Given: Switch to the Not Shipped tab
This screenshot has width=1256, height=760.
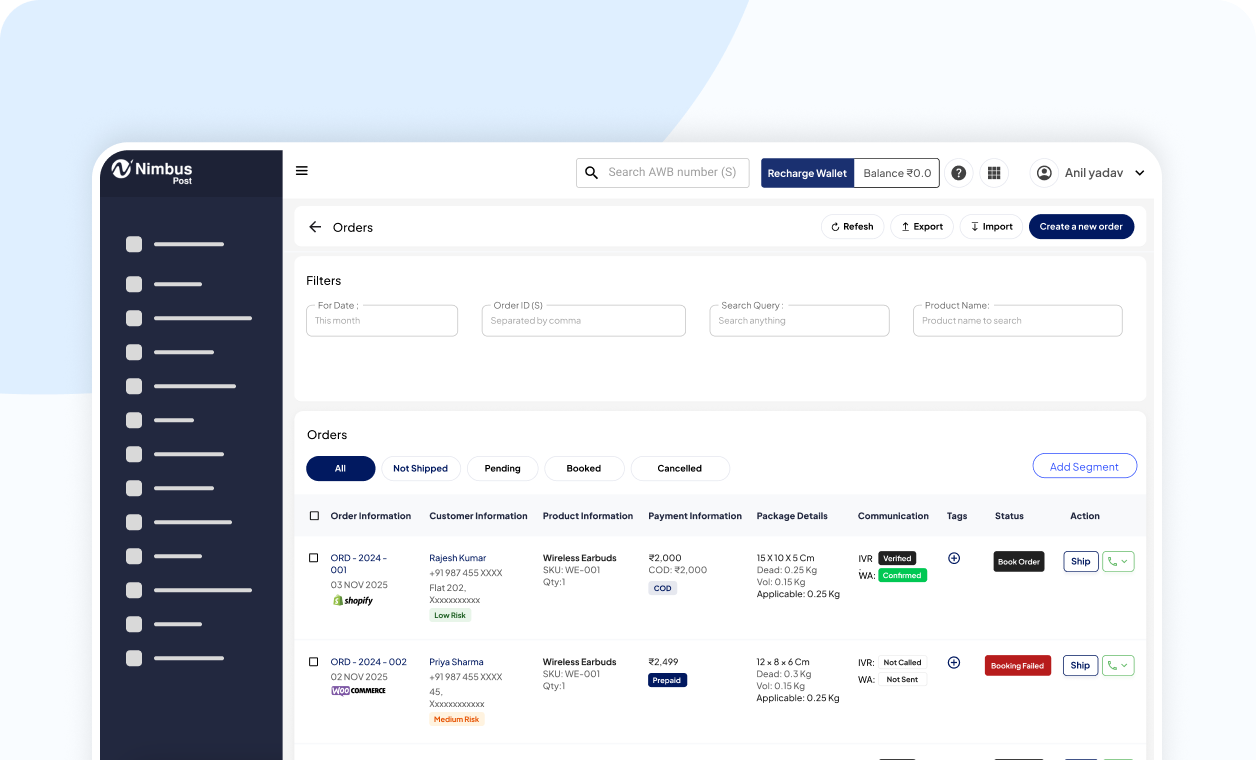Looking at the screenshot, I should (420, 468).
